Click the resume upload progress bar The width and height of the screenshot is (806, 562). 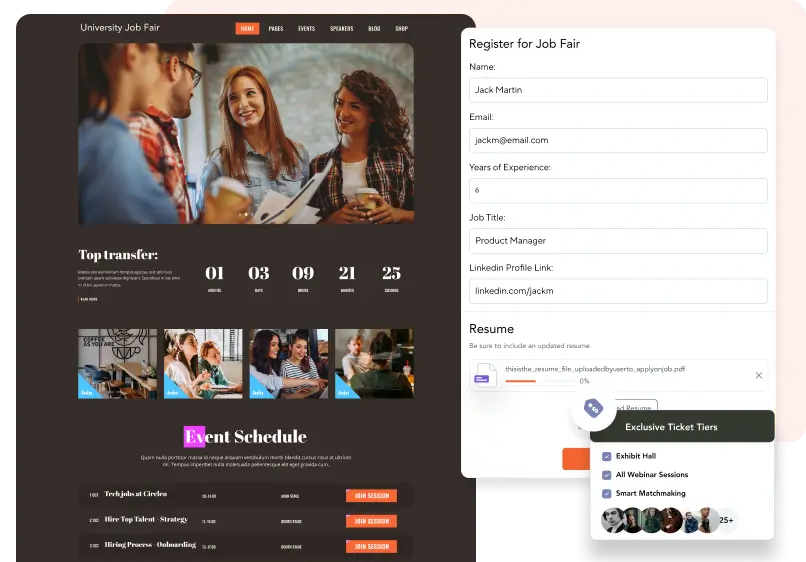point(541,381)
